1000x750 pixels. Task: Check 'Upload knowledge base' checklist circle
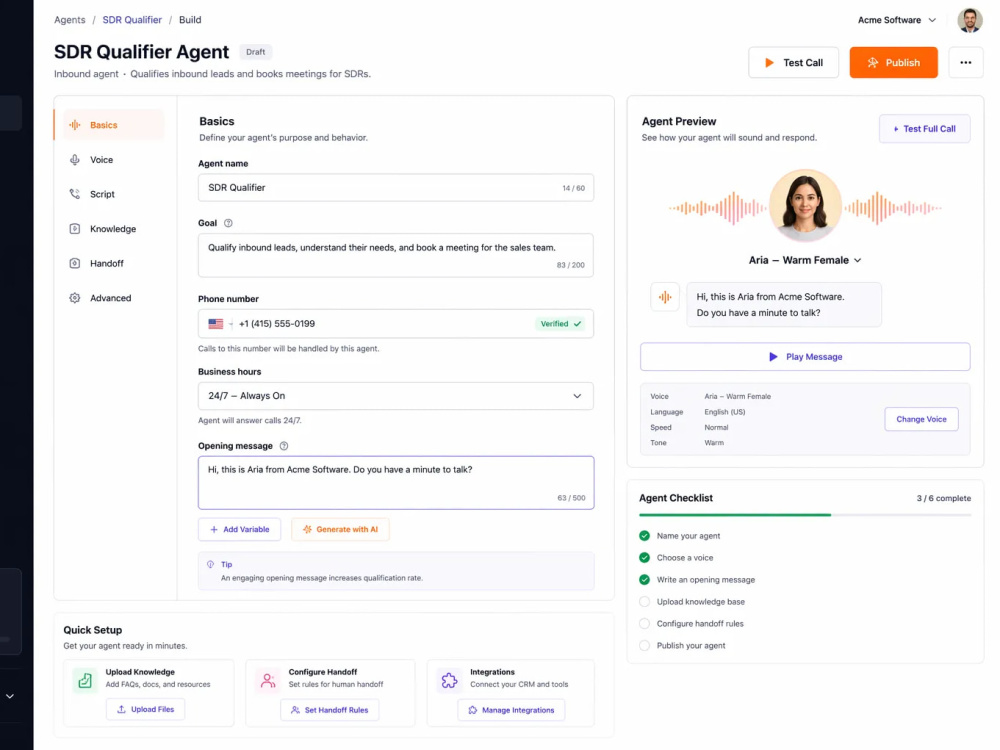[644, 601]
